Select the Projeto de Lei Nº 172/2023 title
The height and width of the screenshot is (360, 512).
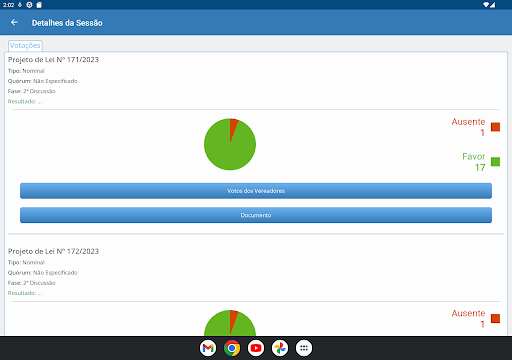[x=53, y=251]
